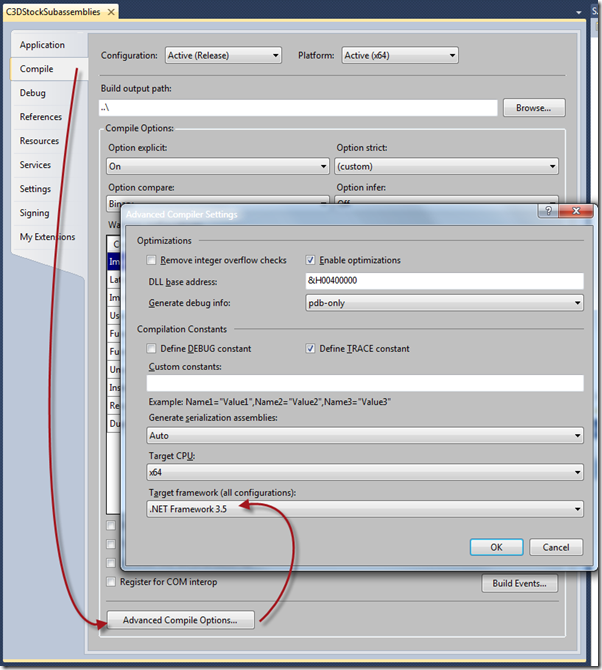Click the C3DStockSubassemblies tab title
The width and height of the screenshot is (602, 670).
point(53,12)
